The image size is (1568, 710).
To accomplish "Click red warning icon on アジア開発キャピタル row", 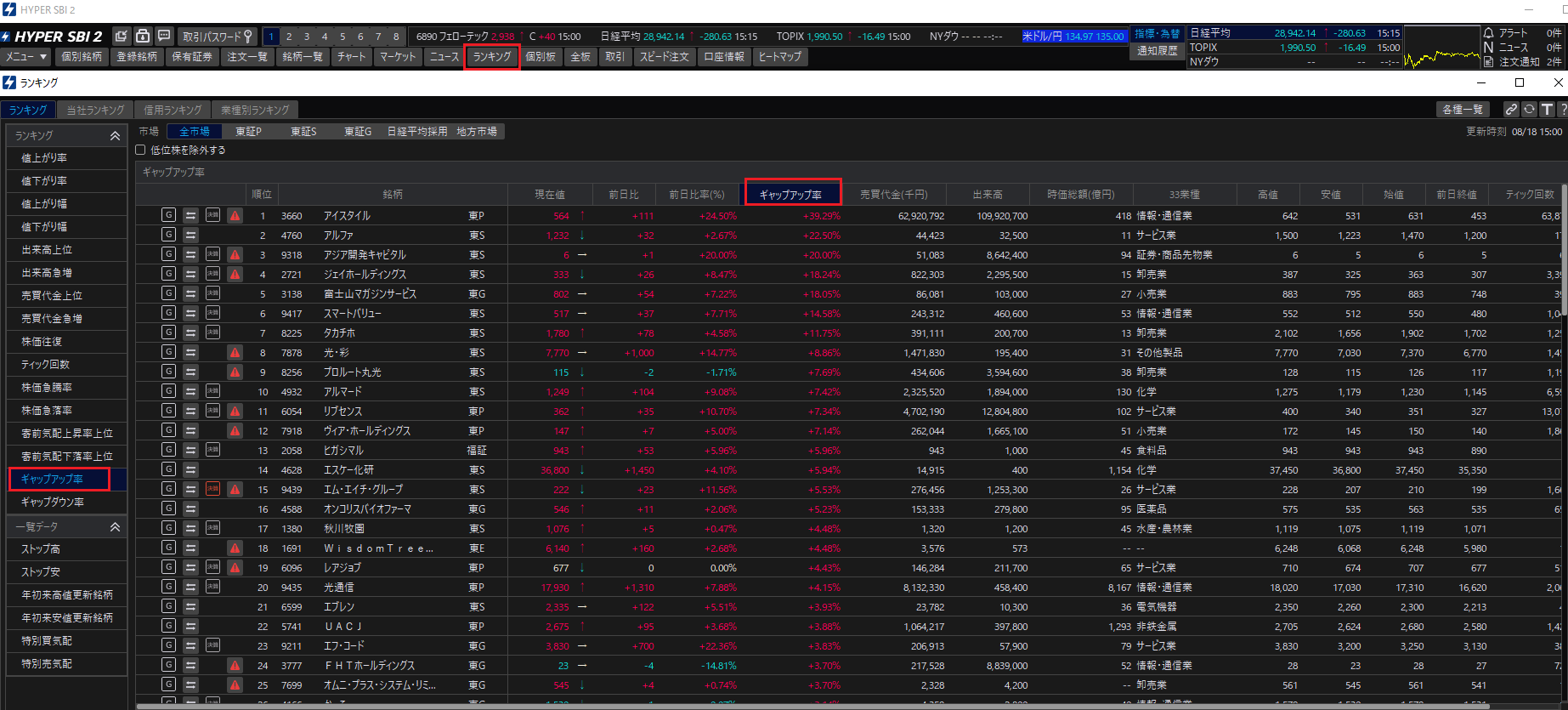I will (x=235, y=254).
